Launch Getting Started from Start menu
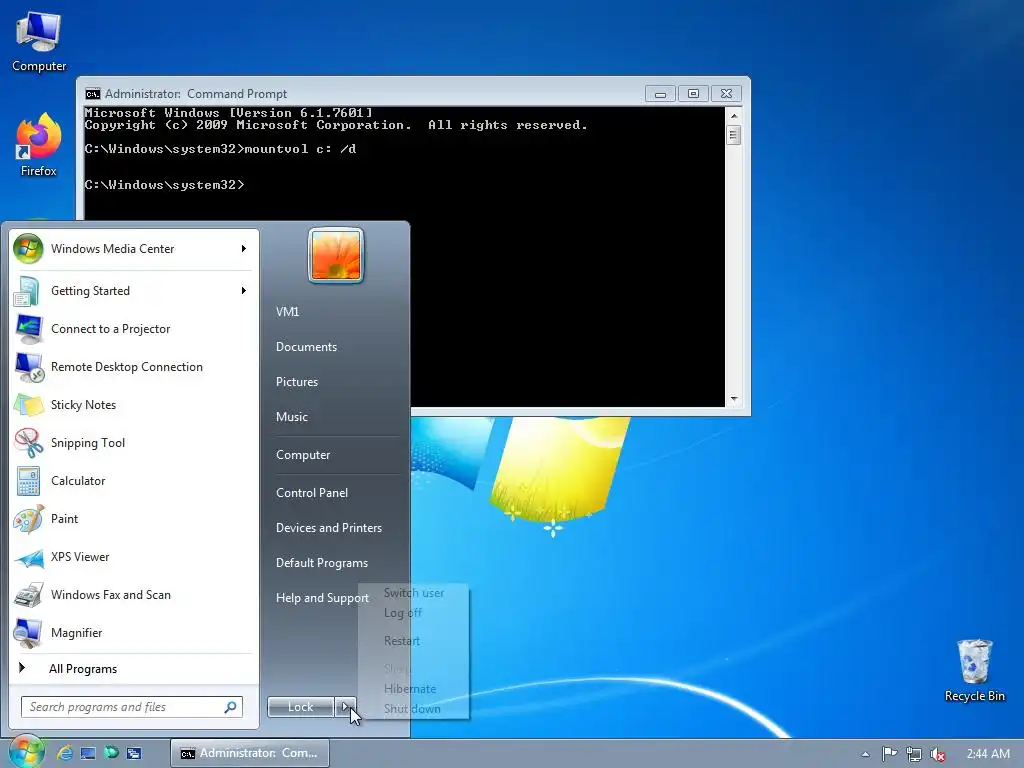1024x768 pixels. (x=134, y=291)
